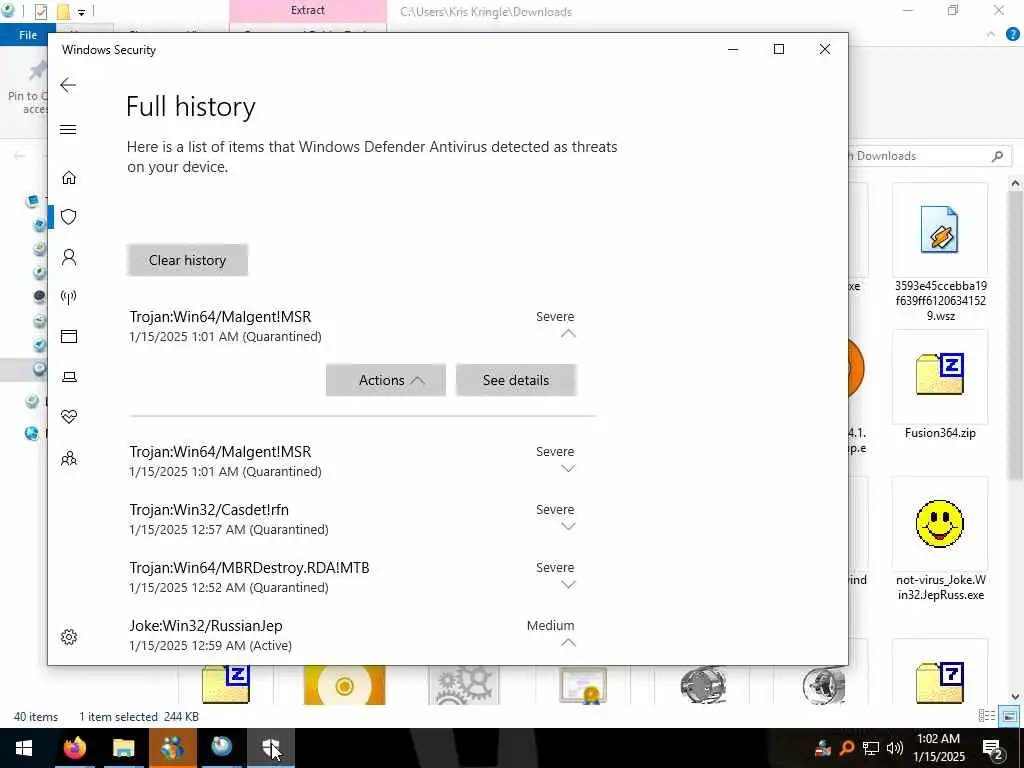Image resolution: width=1024 pixels, height=768 pixels.
Task: Open Firewall & network protection icon
Action: pyautogui.click(x=69, y=297)
